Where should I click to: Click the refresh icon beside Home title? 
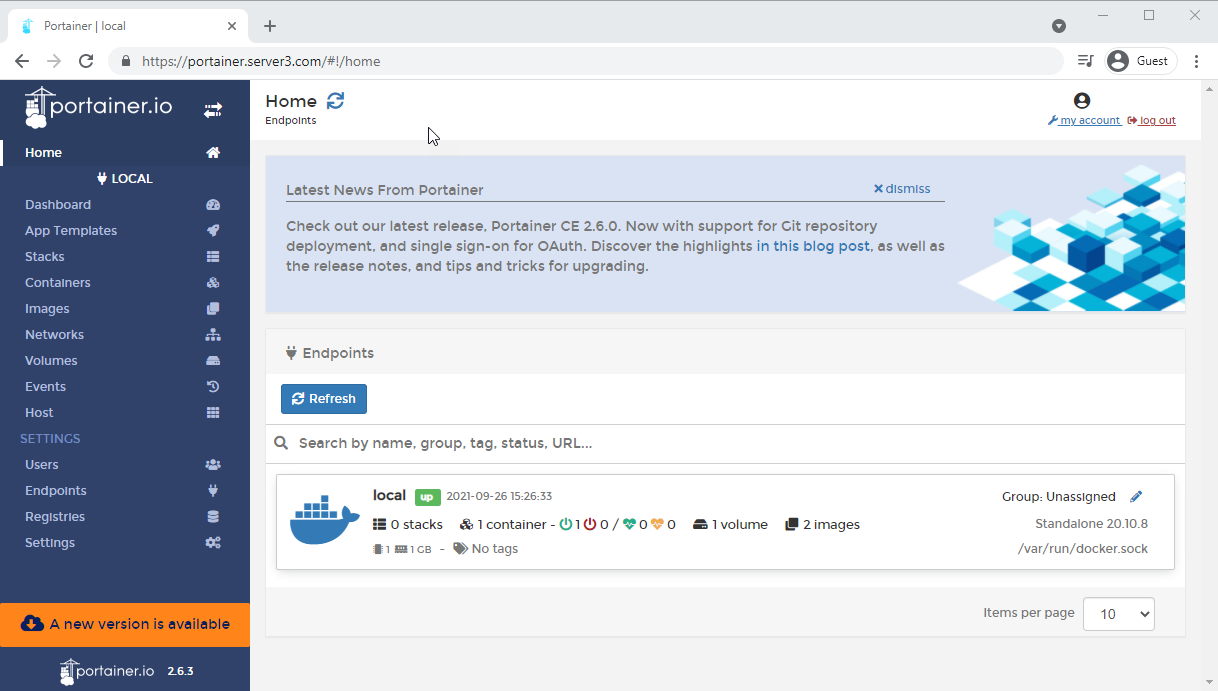(336, 101)
